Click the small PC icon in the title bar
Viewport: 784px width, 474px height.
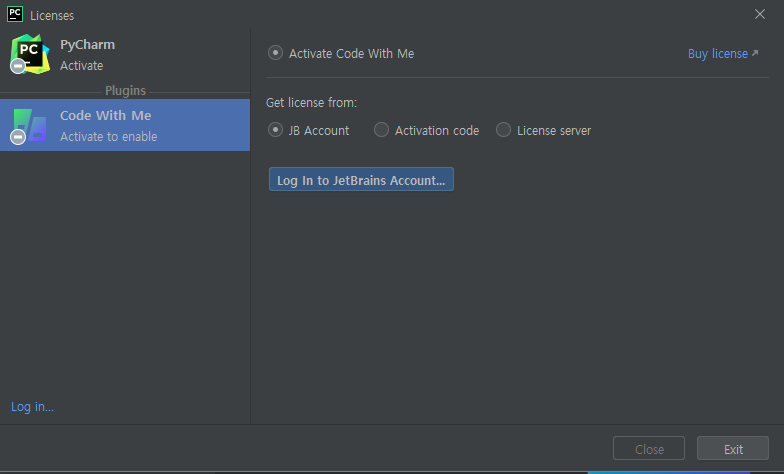(x=15, y=14)
